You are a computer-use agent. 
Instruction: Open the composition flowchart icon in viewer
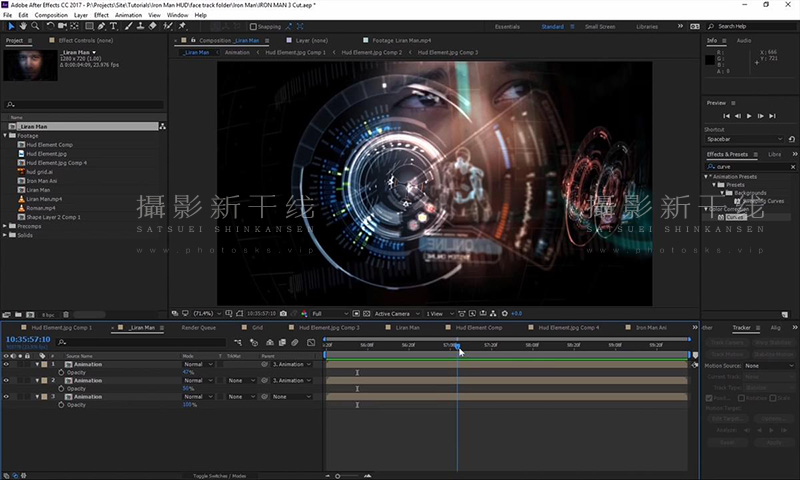pos(493,314)
